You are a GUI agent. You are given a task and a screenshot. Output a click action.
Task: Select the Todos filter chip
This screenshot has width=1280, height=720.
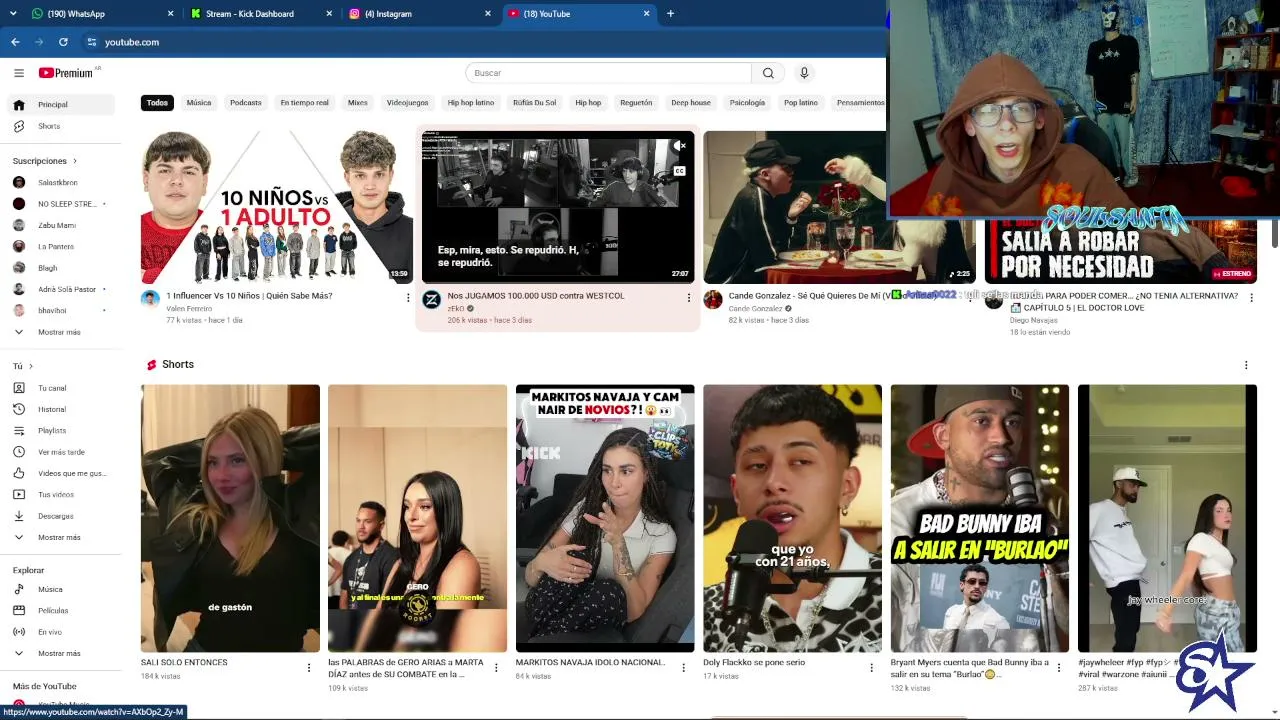pos(157,103)
